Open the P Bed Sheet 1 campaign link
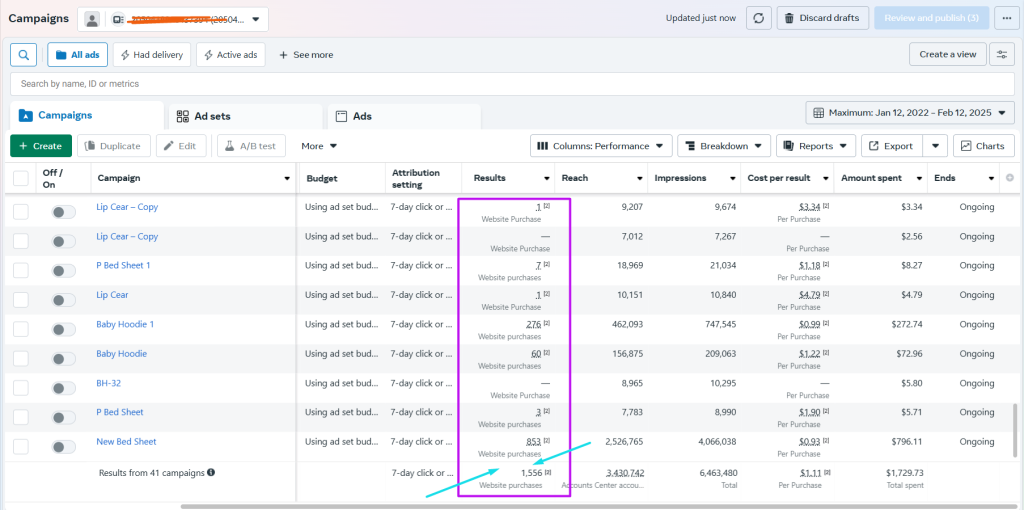The height and width of the screenshot is (510, 1024). coord(123,266)
